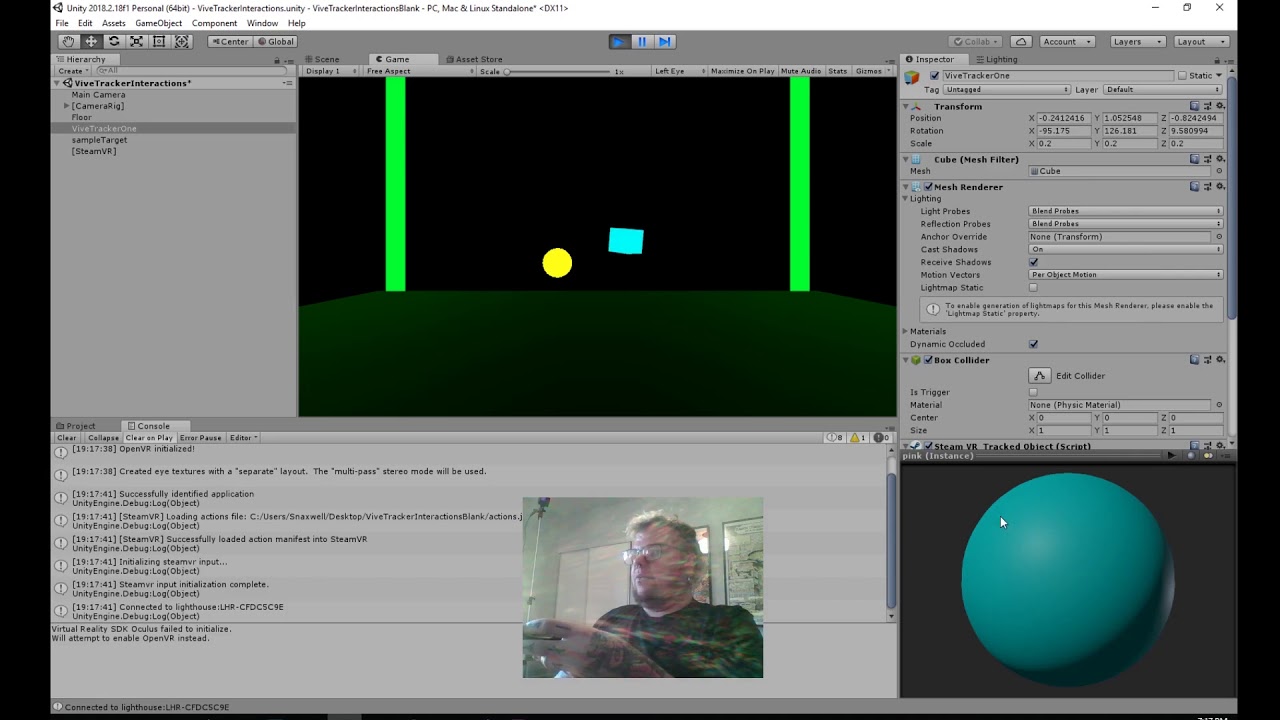Toggle warning count filter in Console
1280x720 pixels.
tap(858, 437)
